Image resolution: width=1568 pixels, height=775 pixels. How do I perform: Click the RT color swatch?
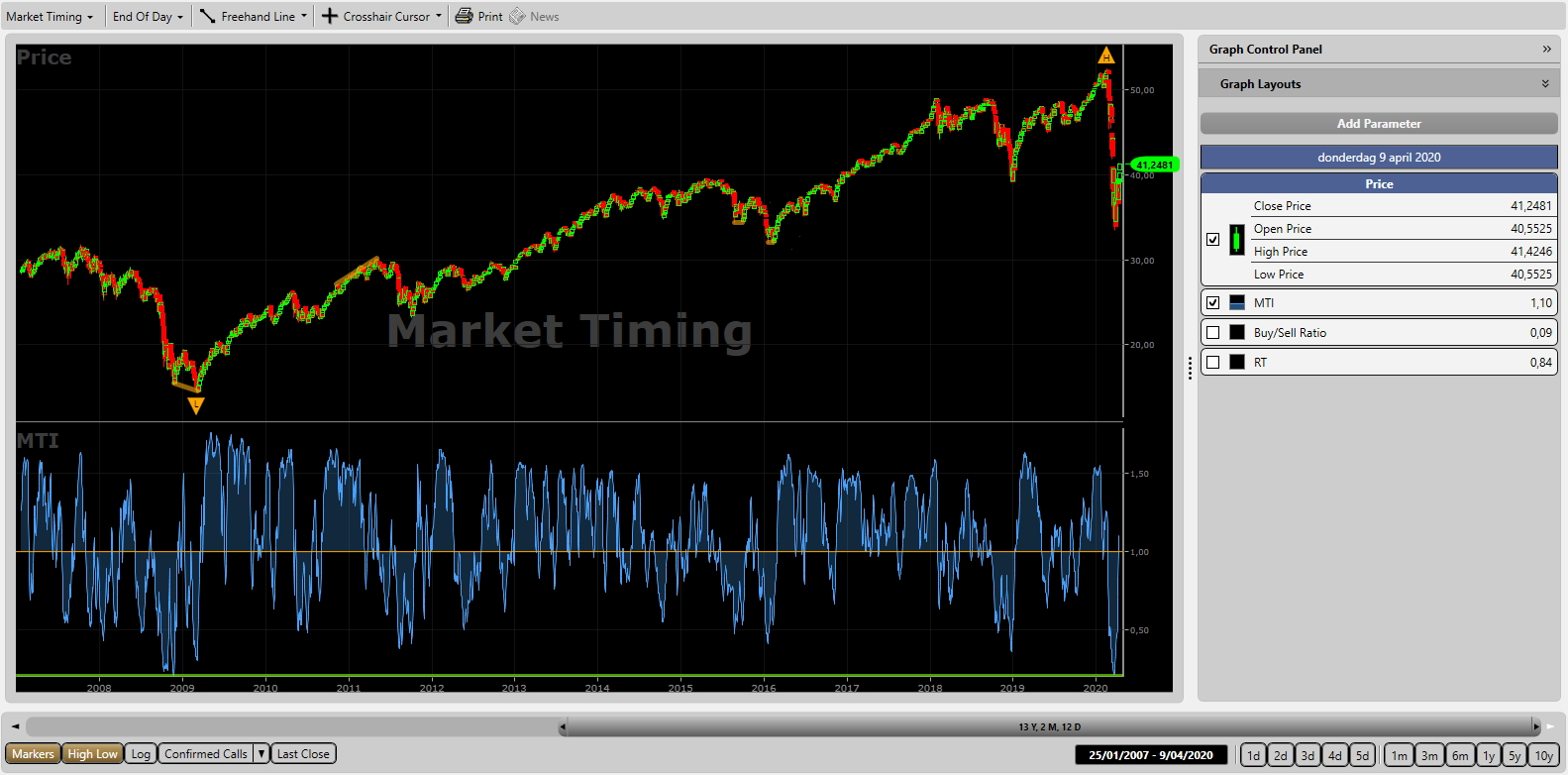click(x=1237, y=362)
